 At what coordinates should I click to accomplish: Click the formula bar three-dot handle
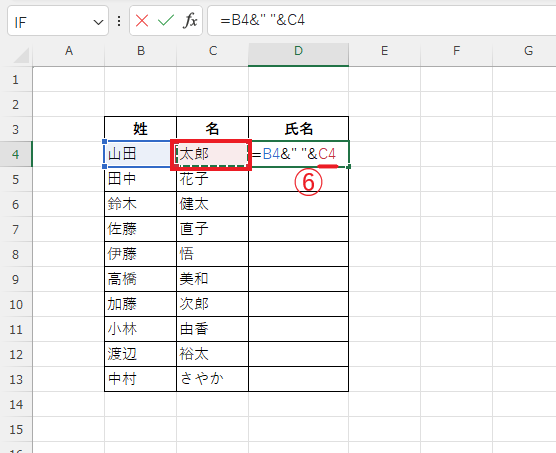pos(119,21)
